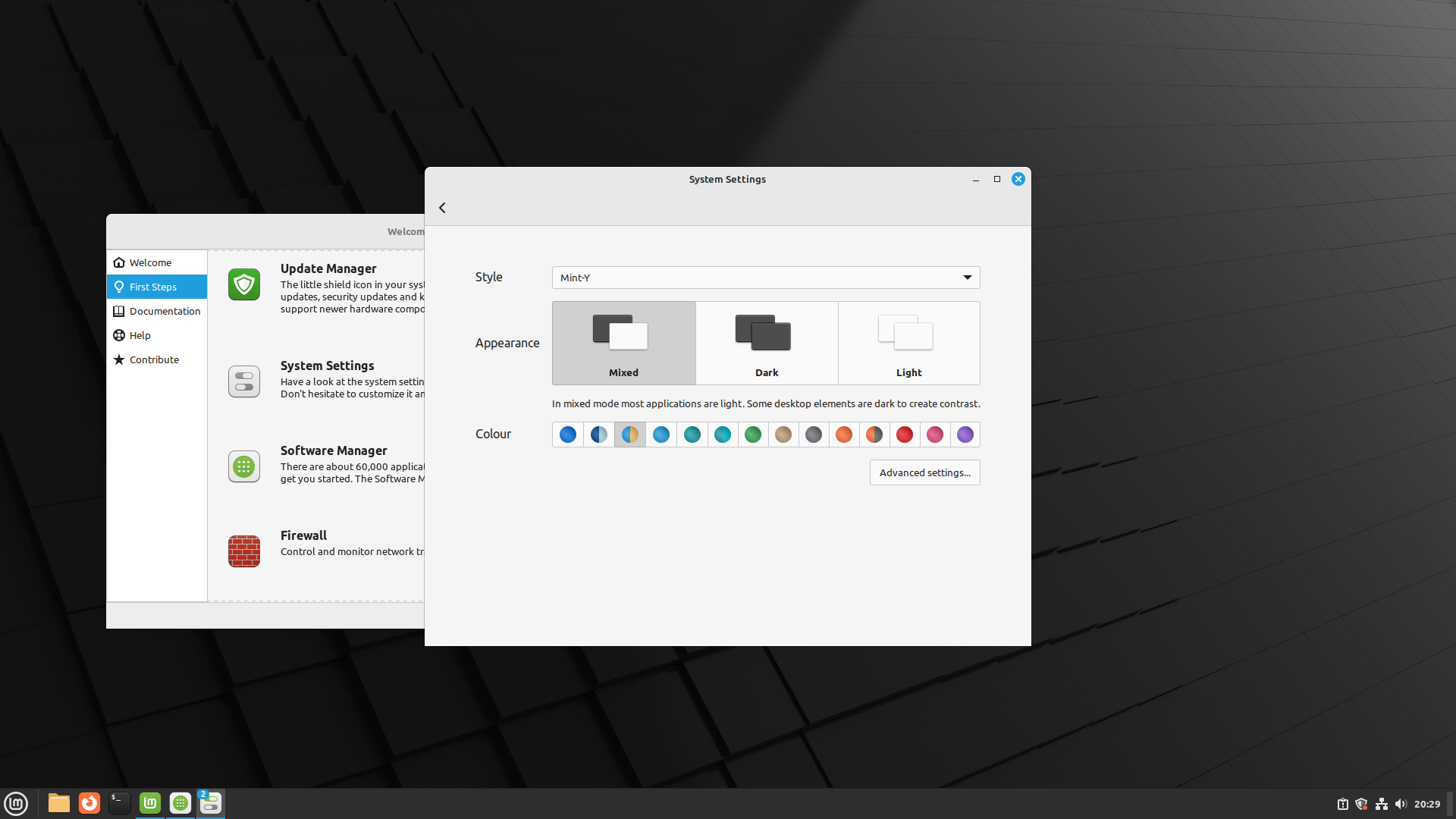Open the calendar by clicking the 20:29 clock
1456x819 pixels.
click(1427, 804)
